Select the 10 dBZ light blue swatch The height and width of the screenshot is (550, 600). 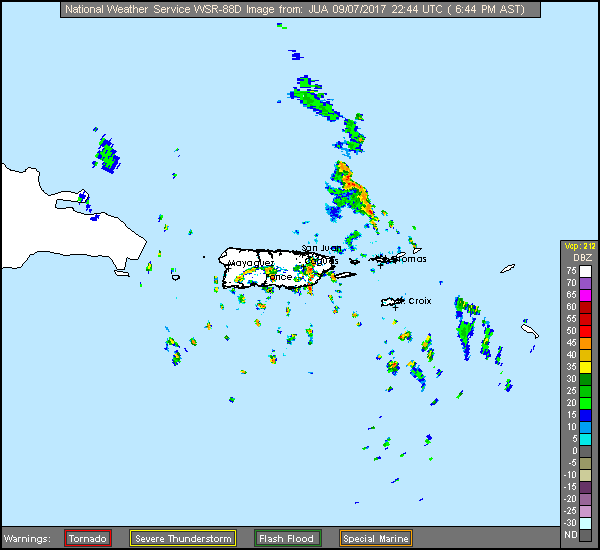coord(585,427)
